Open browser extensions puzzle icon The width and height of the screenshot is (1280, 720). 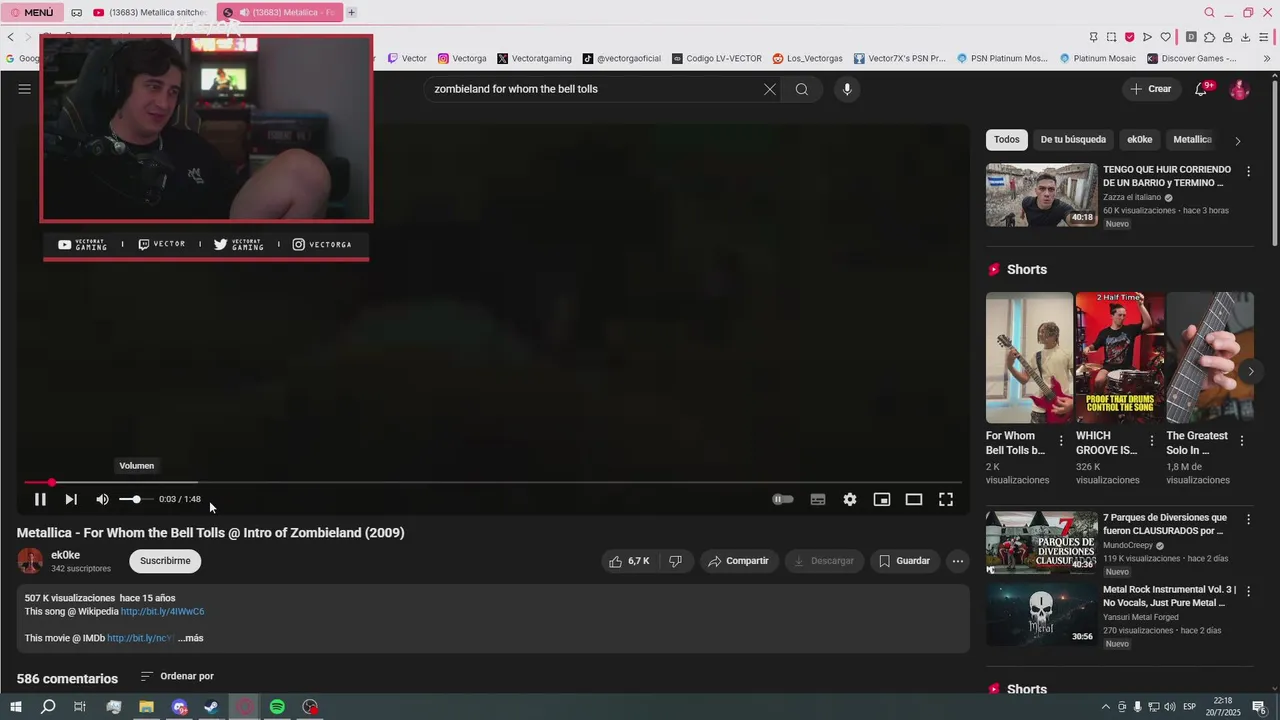(1209, 37)
